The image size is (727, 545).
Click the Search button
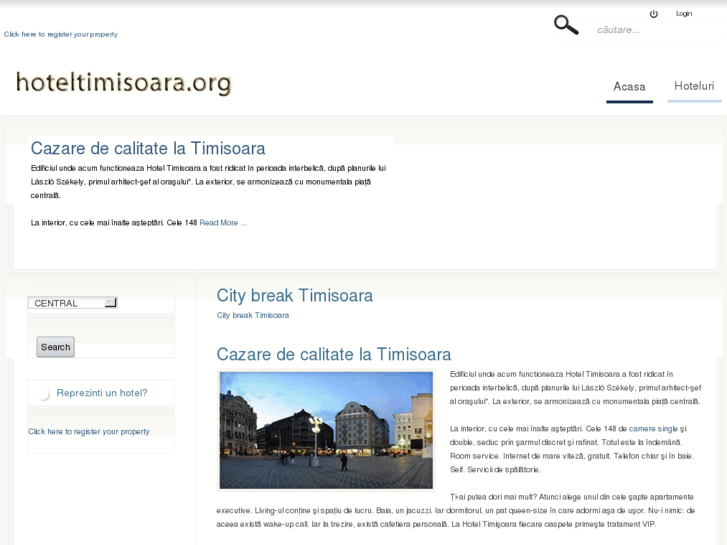56,347
